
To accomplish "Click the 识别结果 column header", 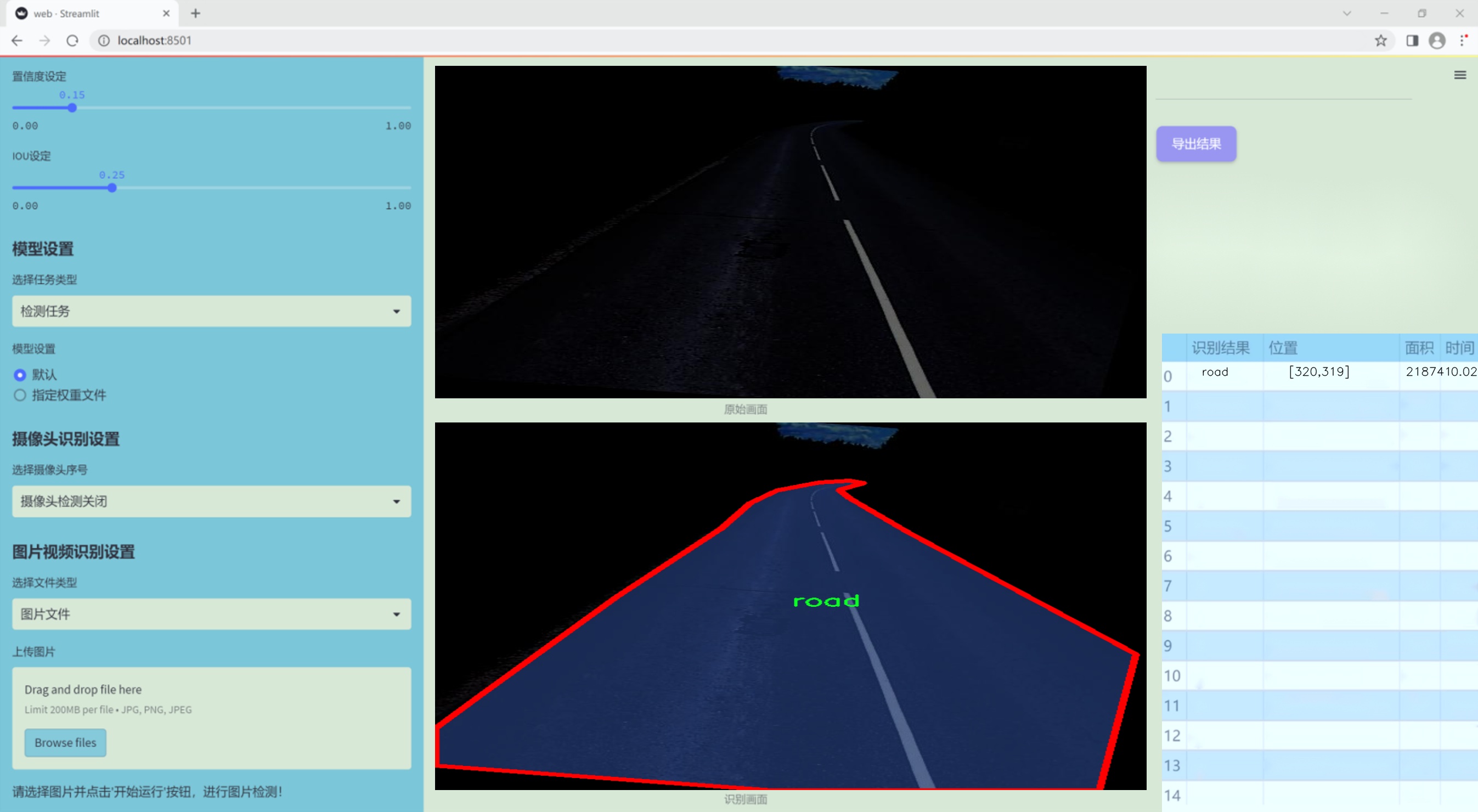I will tap(1220, 347).
